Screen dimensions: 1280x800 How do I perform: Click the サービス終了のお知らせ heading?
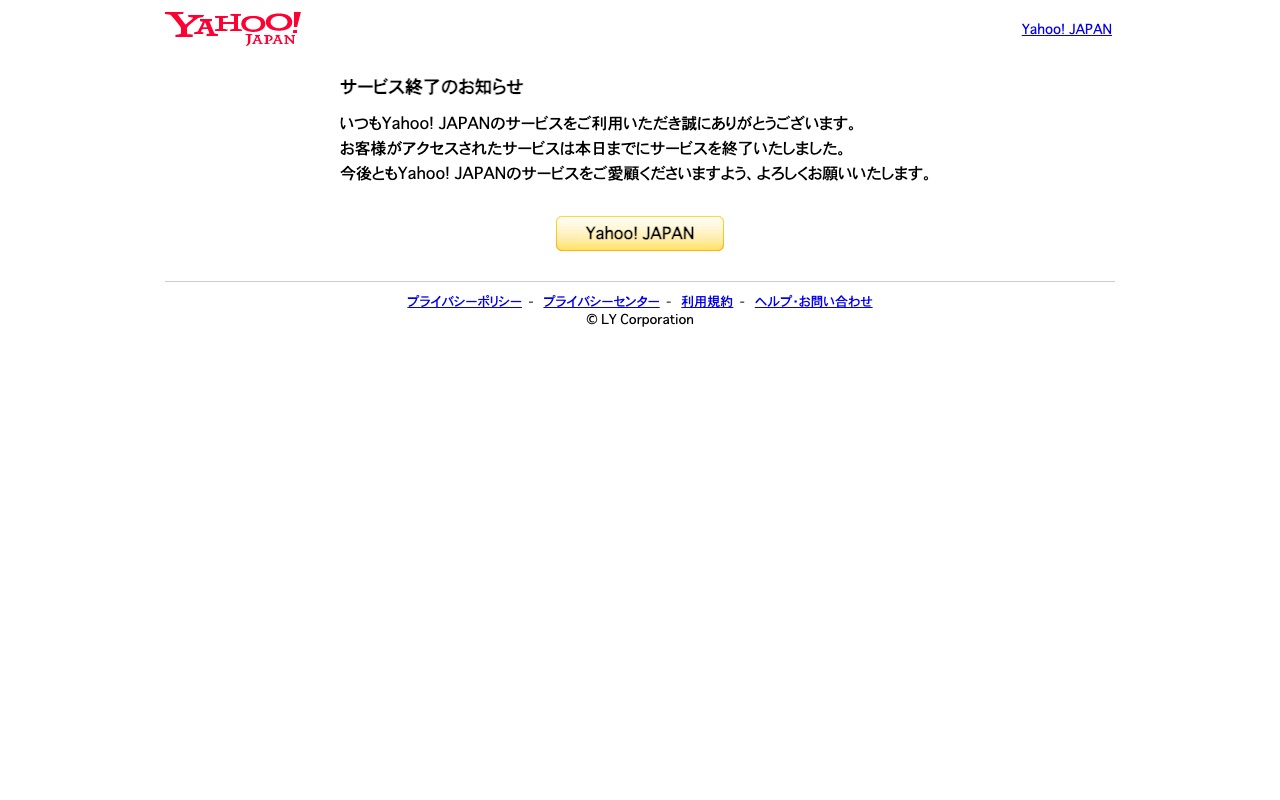tap(430, 87)
